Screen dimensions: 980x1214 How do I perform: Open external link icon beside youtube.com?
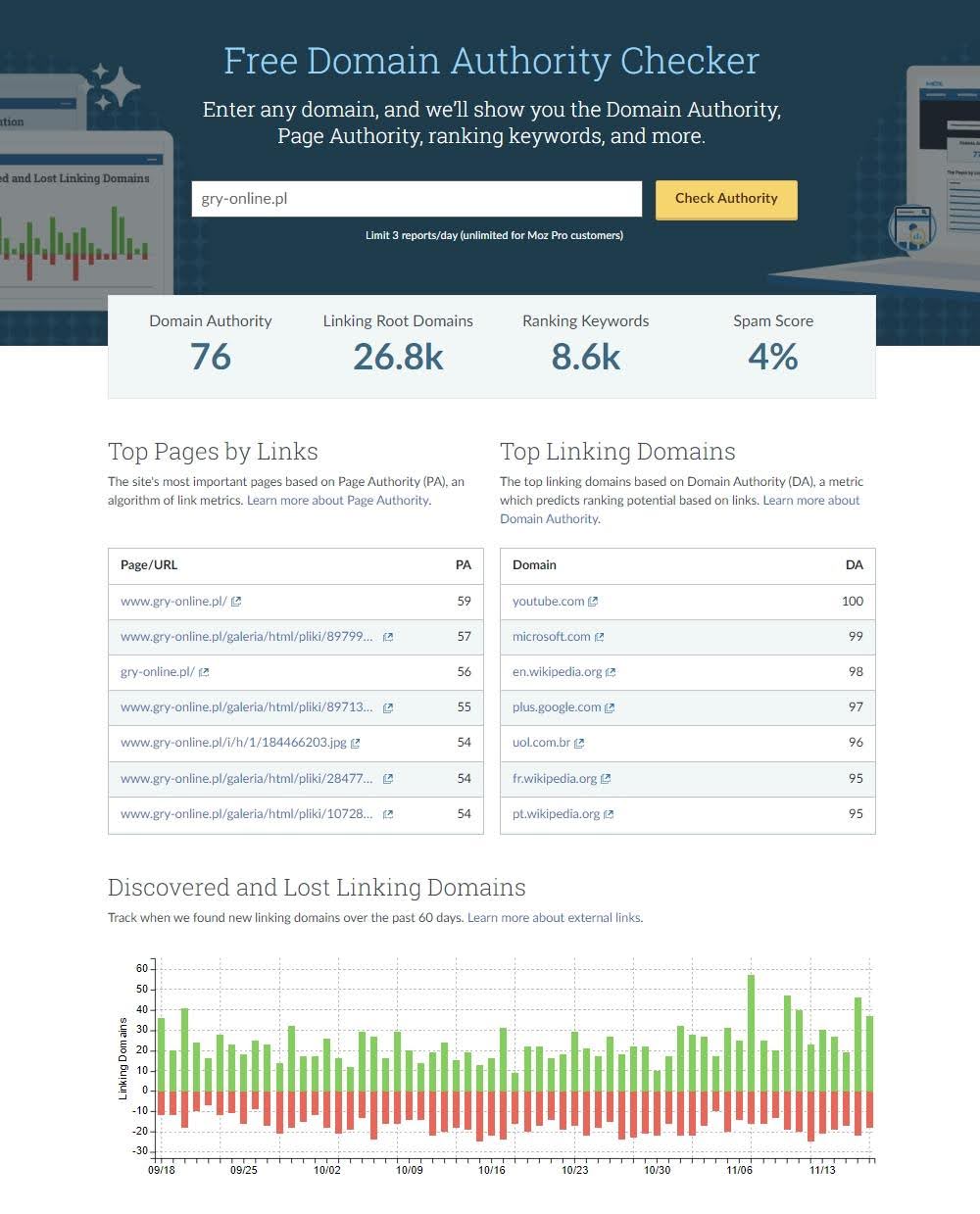coord(593,602)
